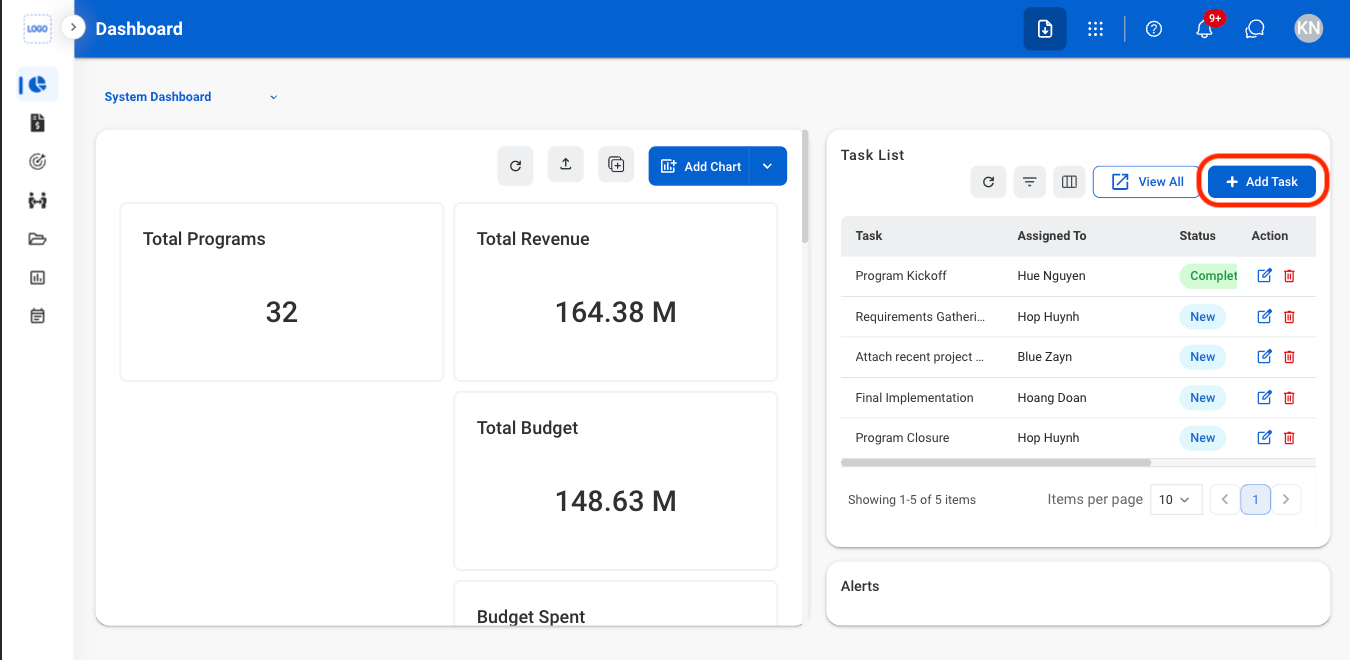This screenshot has width=1350, height=660.
Task: Delete the Program Closure task
Action: [x=1289, y=438]
